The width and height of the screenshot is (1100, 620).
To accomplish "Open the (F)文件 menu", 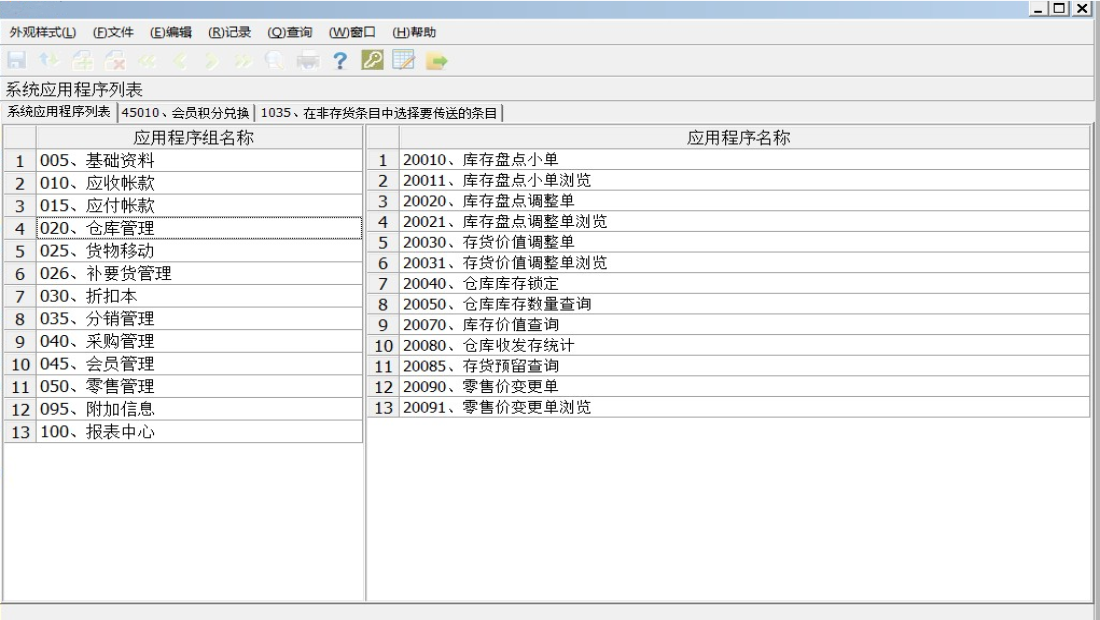I will [113, 32].
